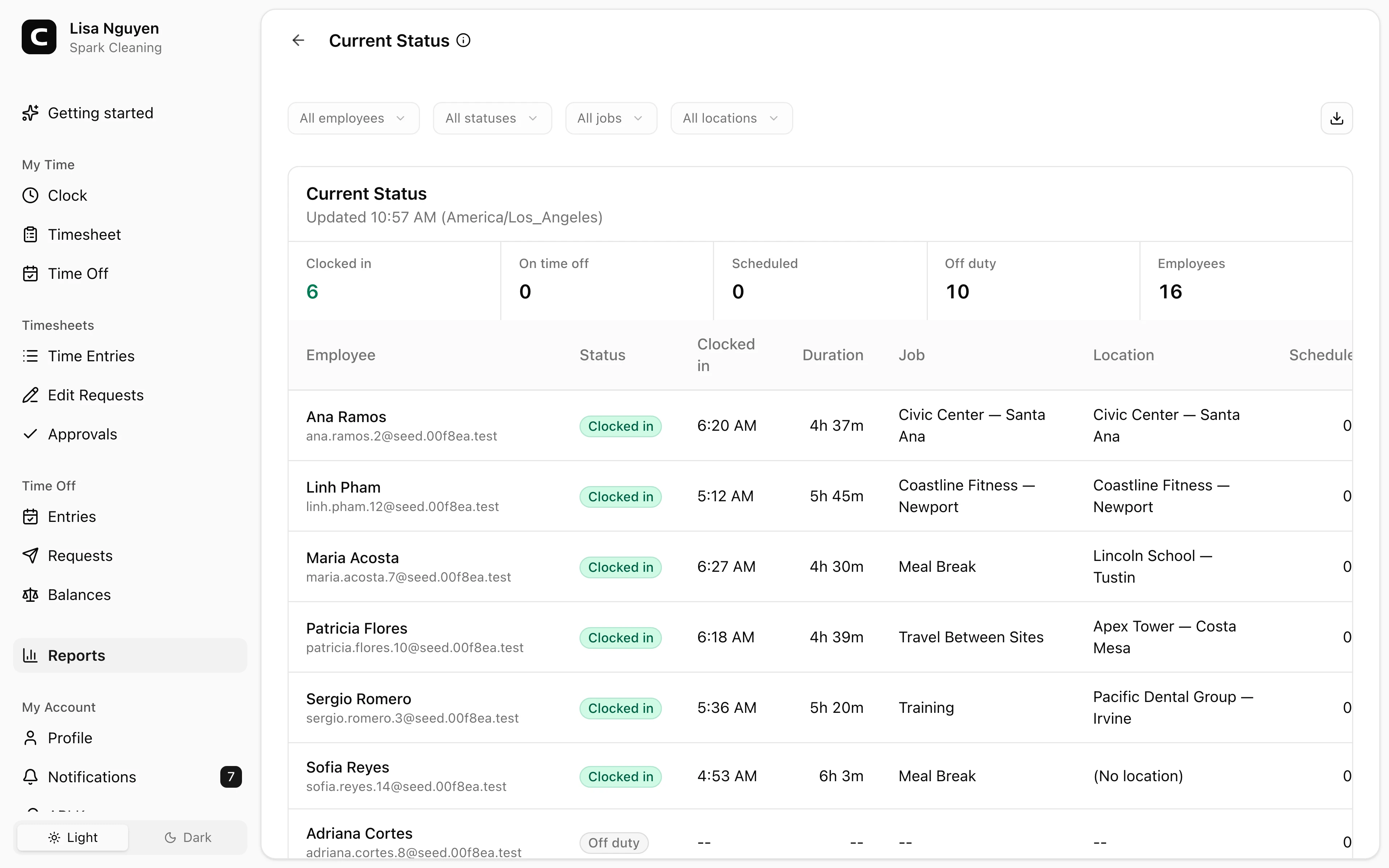
Task: Click Sofia Reyes employee name
Action: (347, 767)
